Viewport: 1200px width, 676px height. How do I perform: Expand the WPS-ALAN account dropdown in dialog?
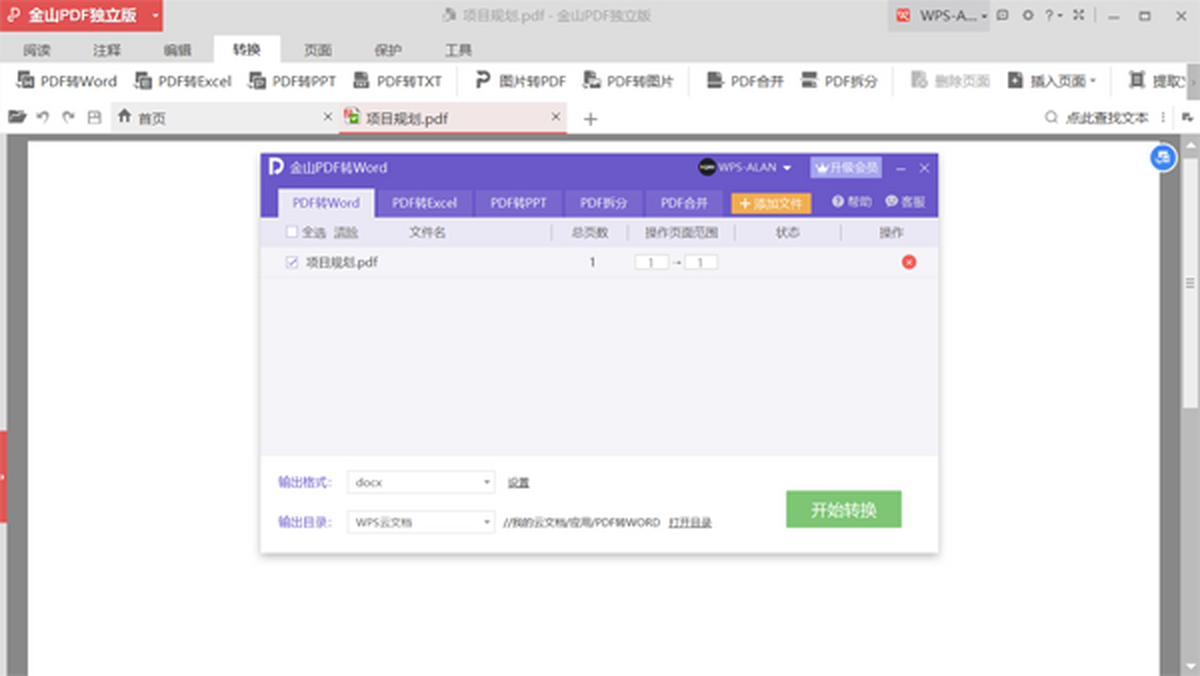pos(787,168)
